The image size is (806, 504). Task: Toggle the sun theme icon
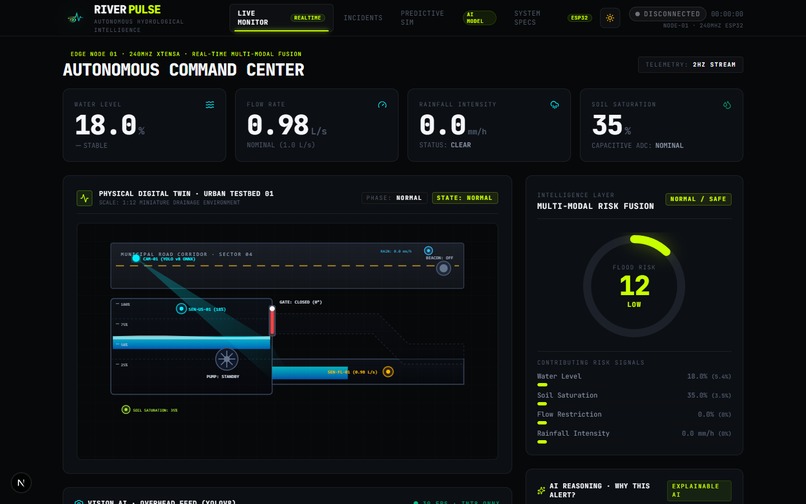(610, 18)
